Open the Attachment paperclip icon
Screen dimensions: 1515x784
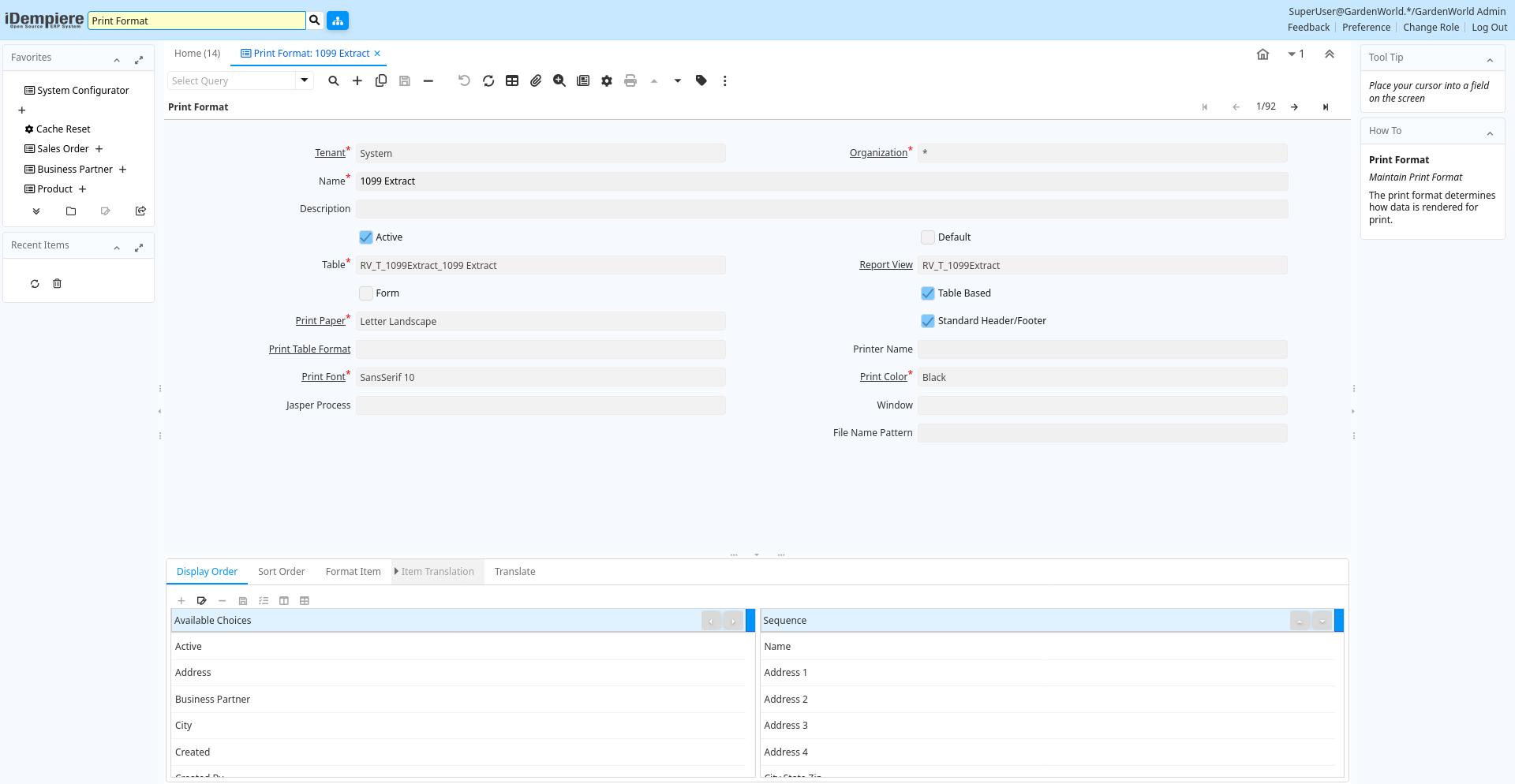click(536, 80)
